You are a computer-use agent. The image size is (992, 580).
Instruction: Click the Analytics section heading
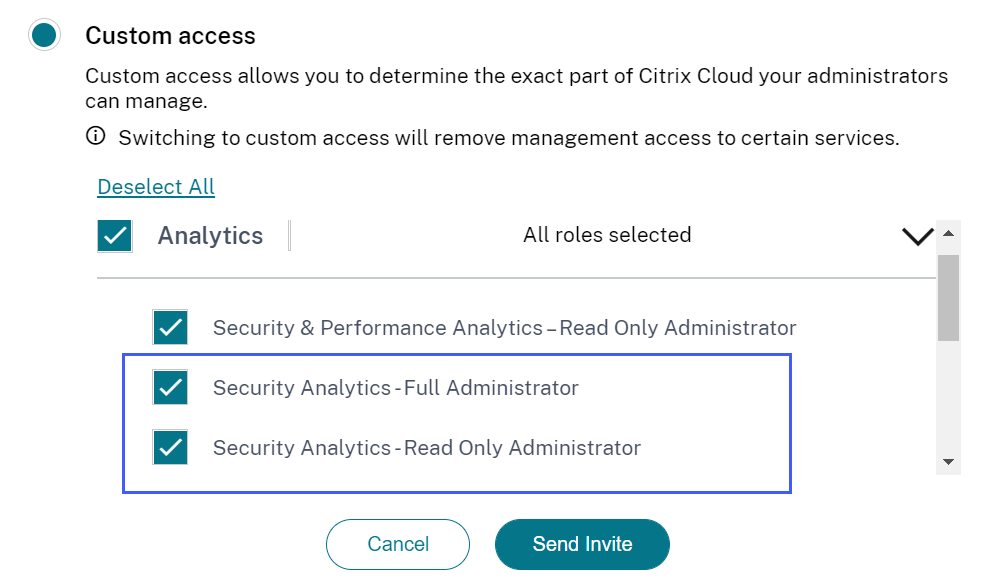210,236
